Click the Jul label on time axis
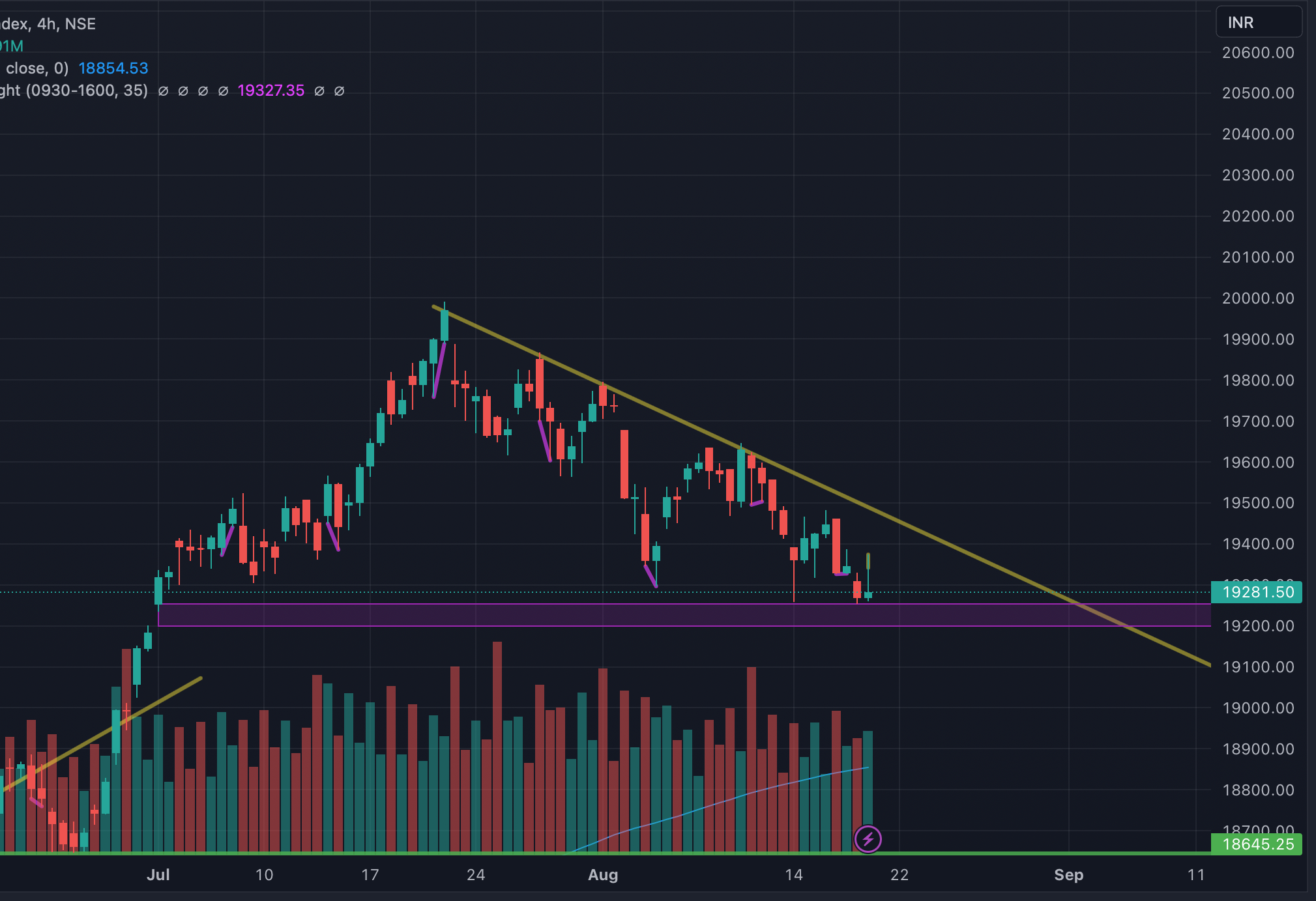1316x901 pixels. (158, 875)
